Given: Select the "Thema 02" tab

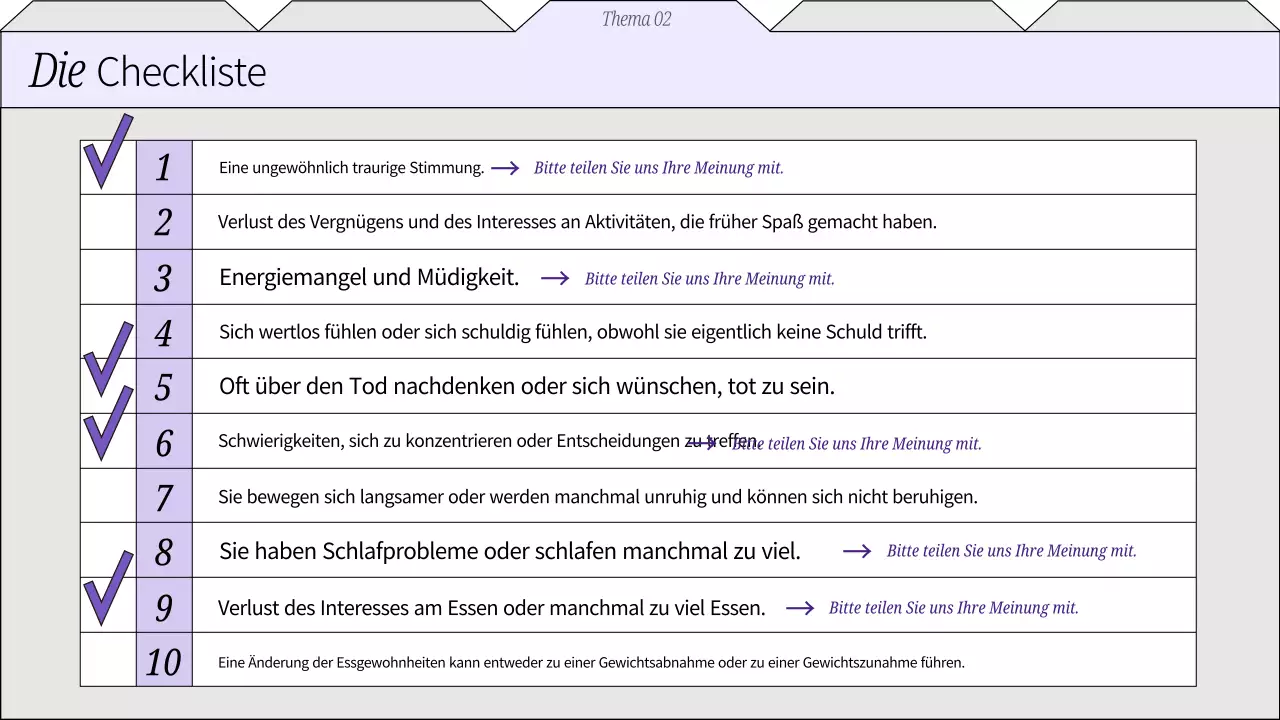Looking at the screenshot, I should 636,19.
